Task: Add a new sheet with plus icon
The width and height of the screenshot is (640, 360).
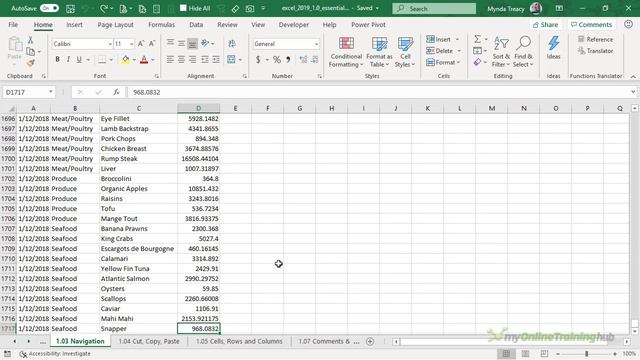Action: pos(370,341)
